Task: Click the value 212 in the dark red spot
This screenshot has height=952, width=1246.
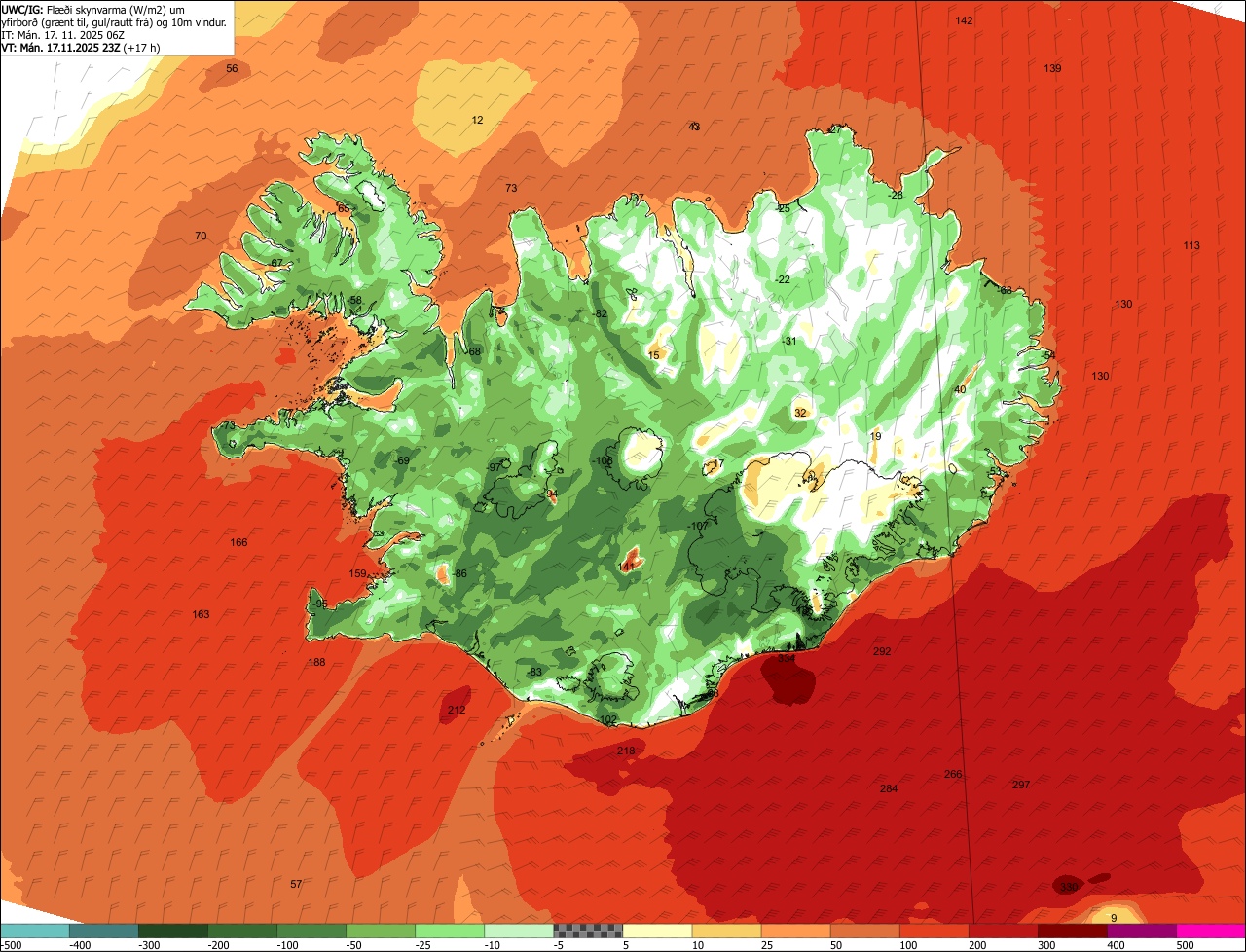Action: coord(457,710)
